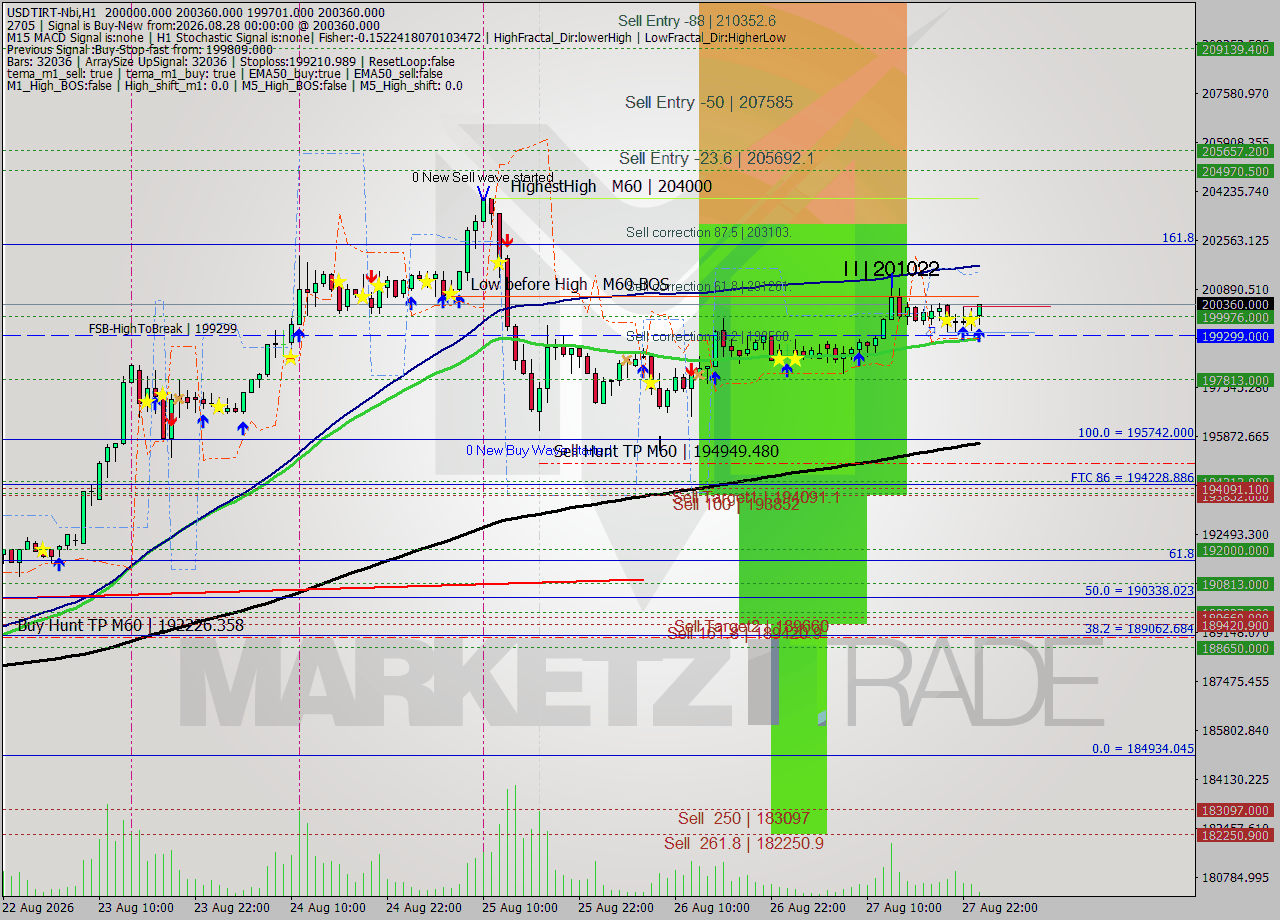
Task: Select the 'Signal is:Buy-New' info line
Action: [191, 25]
